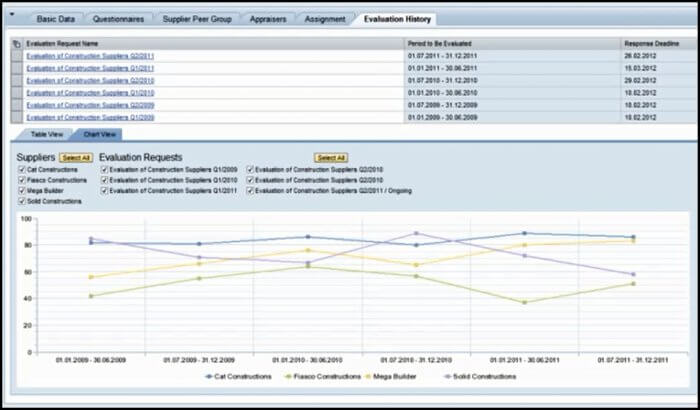Click the Cat Constructions legend marker

pos(208,377)
